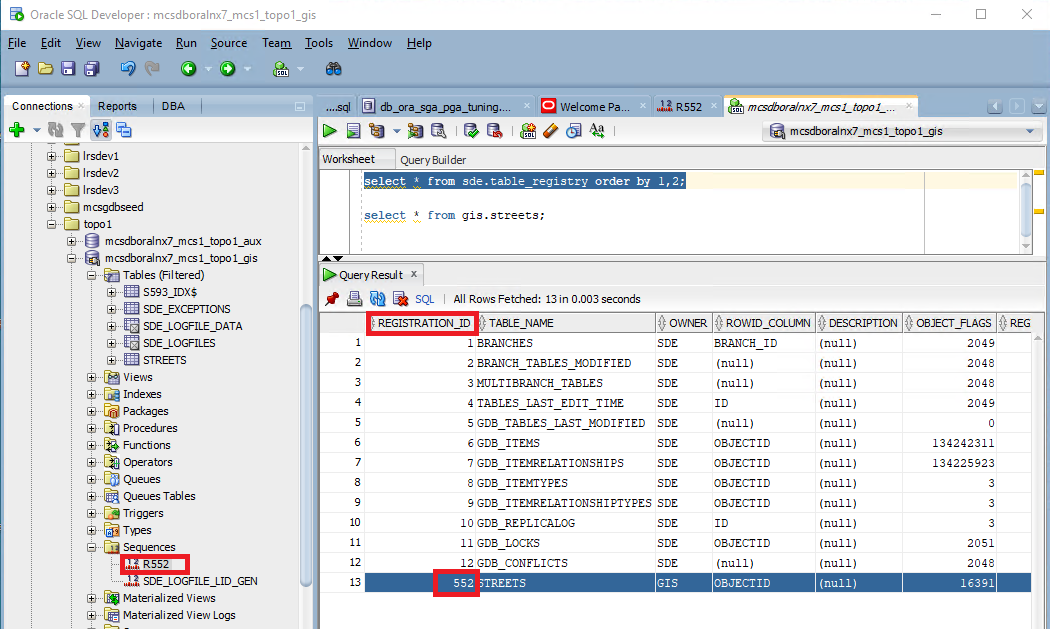
Task: Click the filter funnel icon in Connections
Action: (77, 130)
